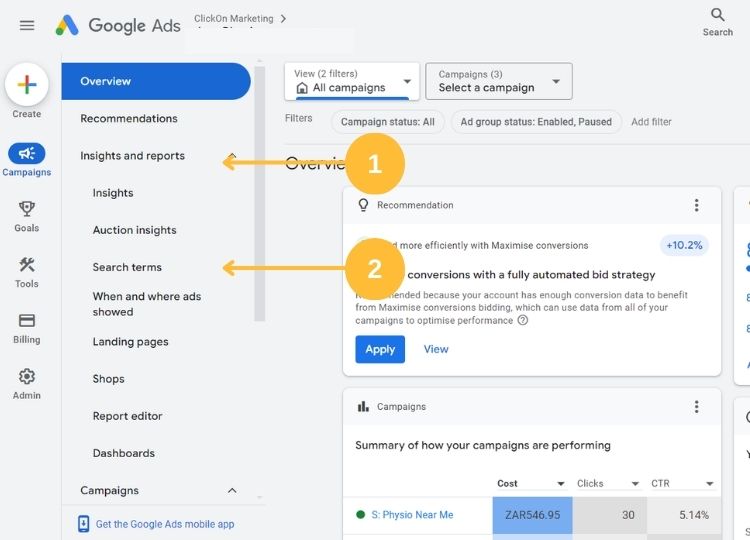
Task: Click the +10.2% badge
Action: (684, 245)
